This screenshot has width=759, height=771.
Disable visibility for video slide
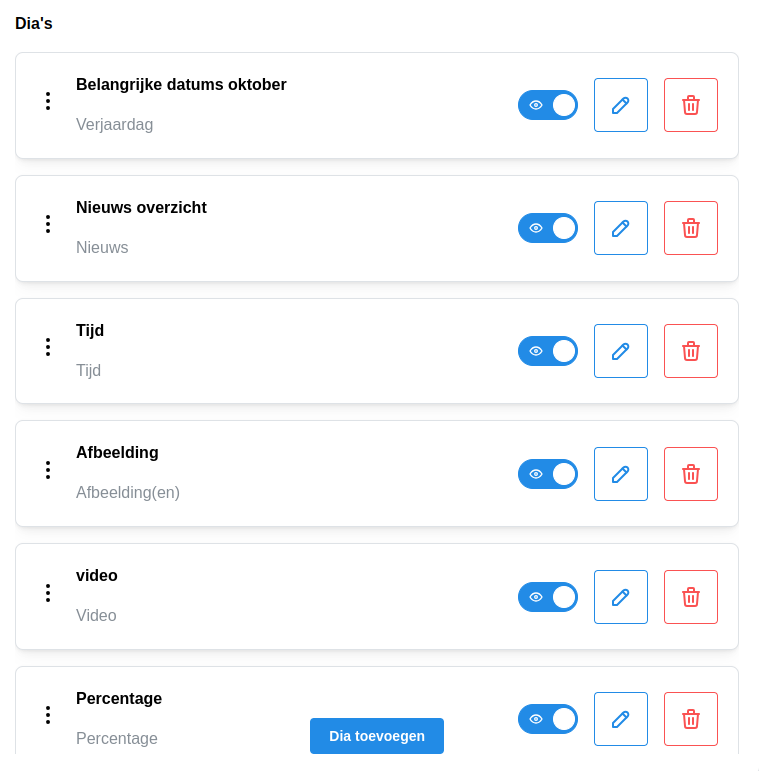548,597
